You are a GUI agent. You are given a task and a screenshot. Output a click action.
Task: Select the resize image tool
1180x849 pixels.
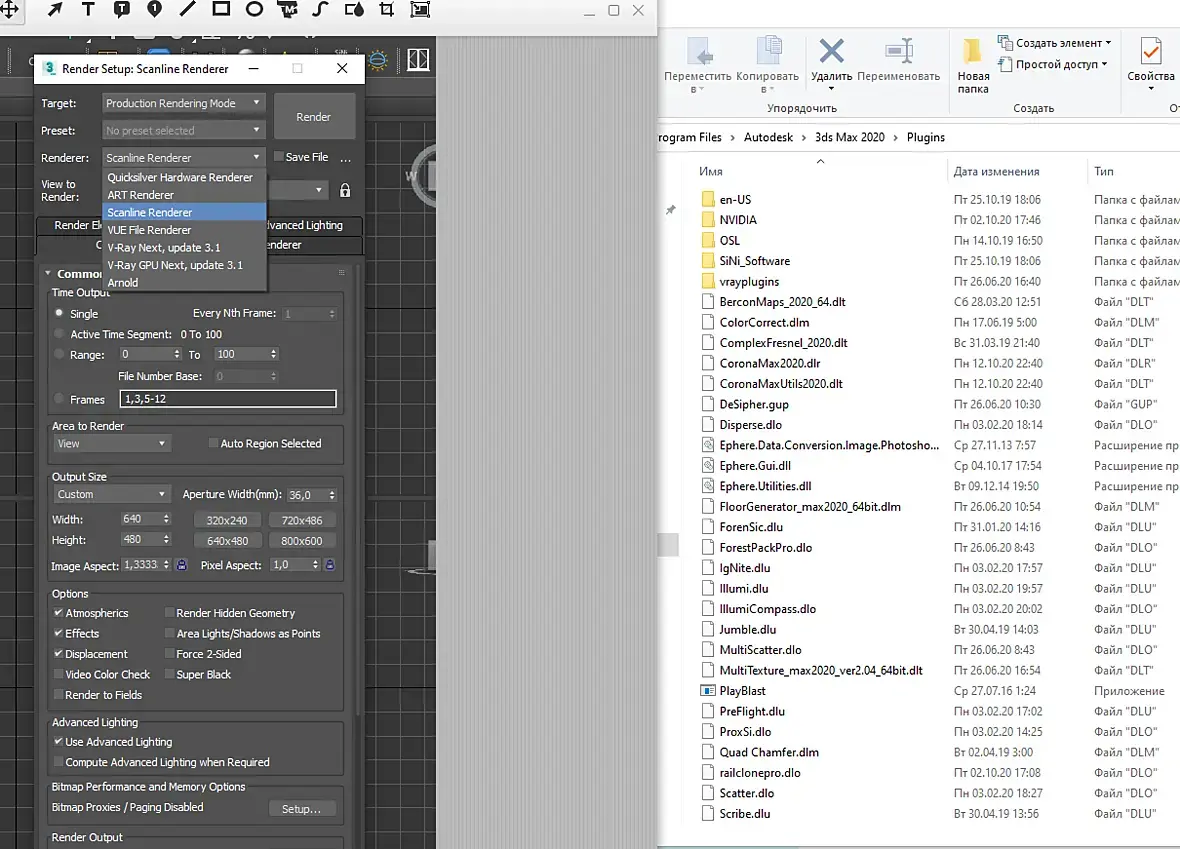point(420,9)
